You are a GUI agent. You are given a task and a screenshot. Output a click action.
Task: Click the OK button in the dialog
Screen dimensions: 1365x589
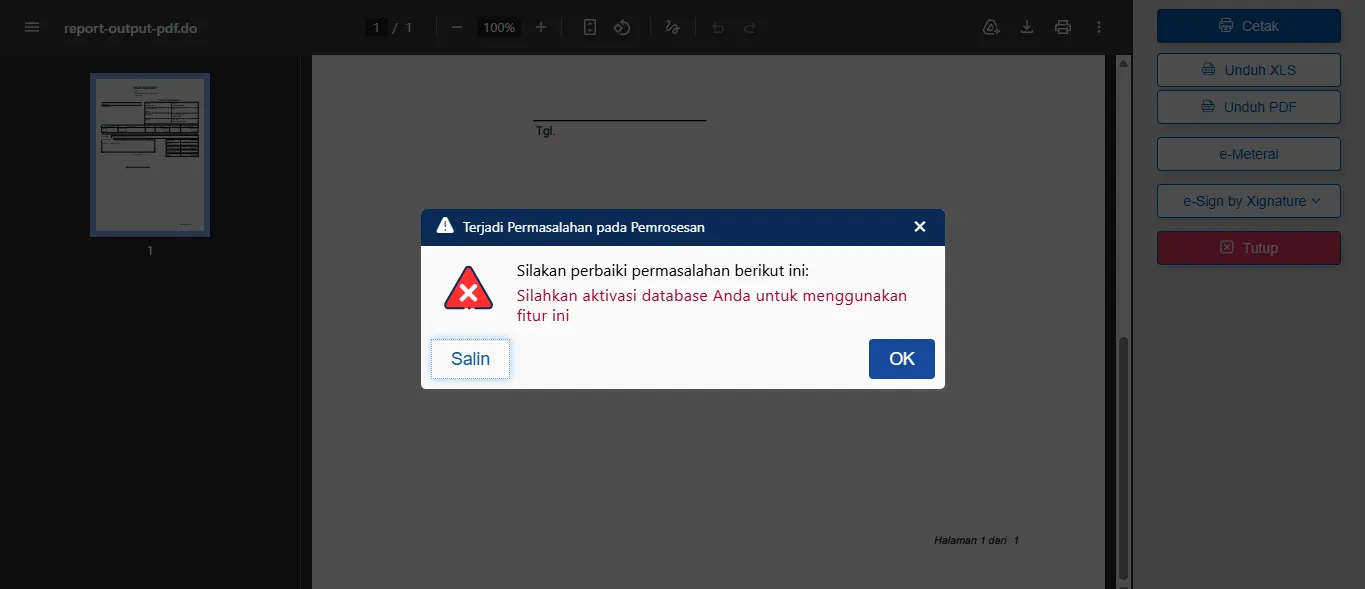(x=902, y=359)
